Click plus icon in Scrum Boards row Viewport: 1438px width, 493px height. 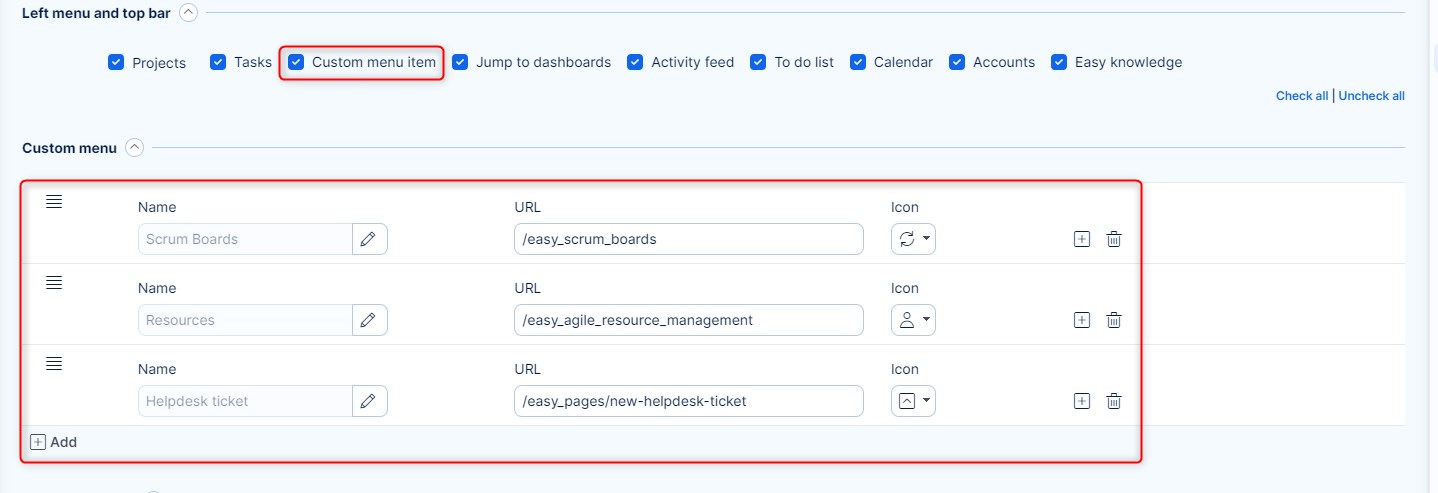[1081, 239]
